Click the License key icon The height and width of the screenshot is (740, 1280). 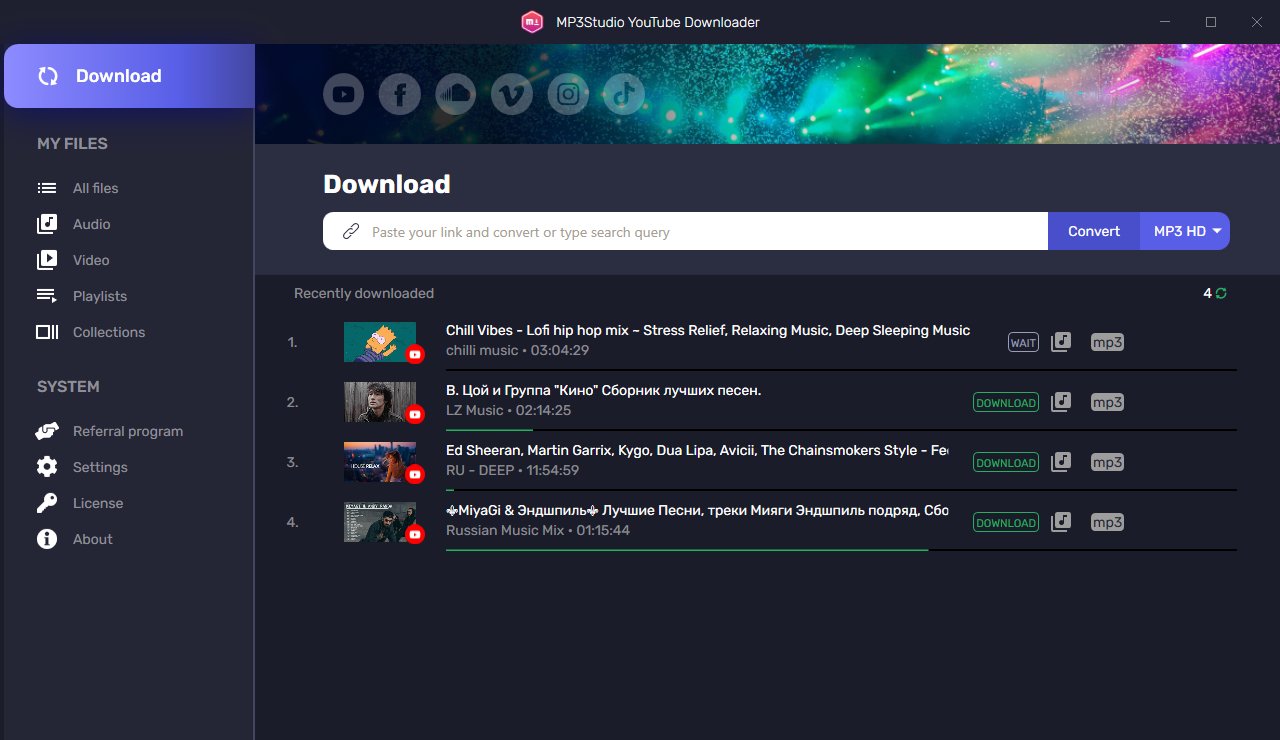tap(47, 503)
